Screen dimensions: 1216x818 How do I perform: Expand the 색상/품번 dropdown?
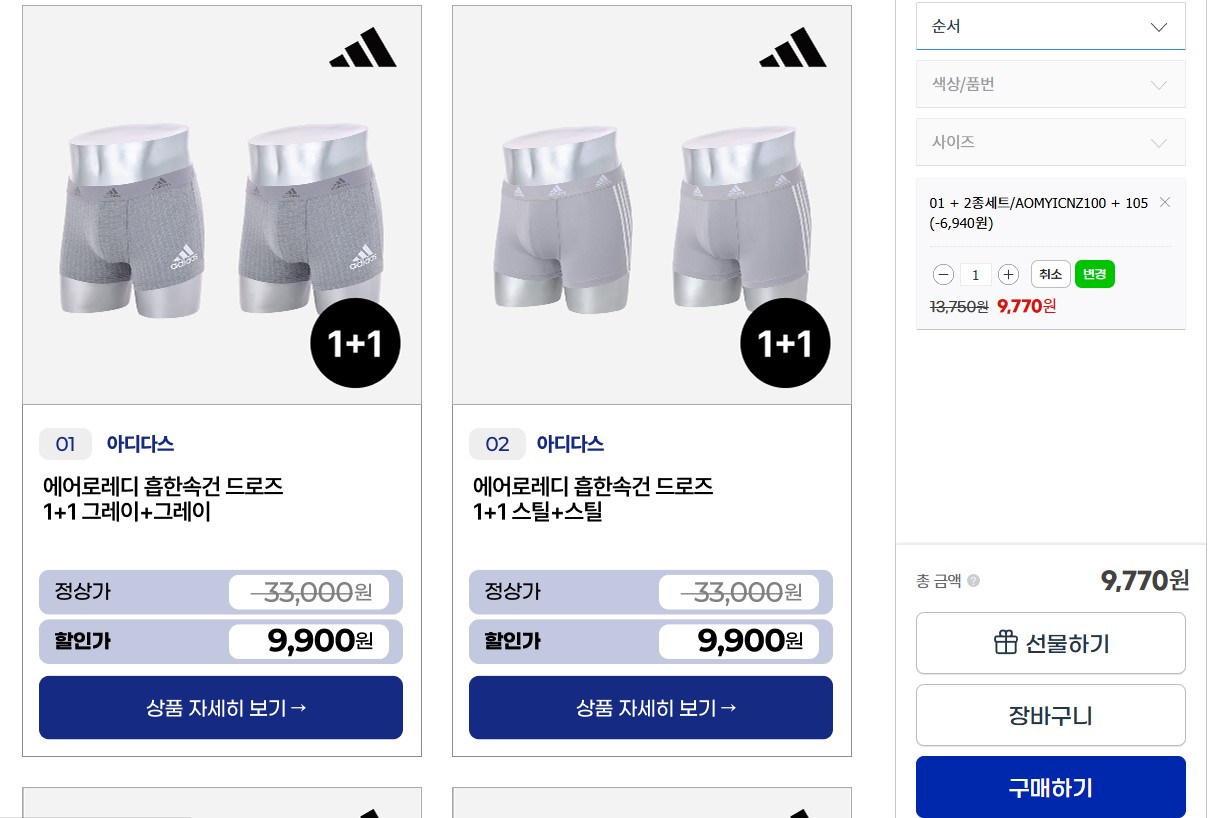(1050, 85)
